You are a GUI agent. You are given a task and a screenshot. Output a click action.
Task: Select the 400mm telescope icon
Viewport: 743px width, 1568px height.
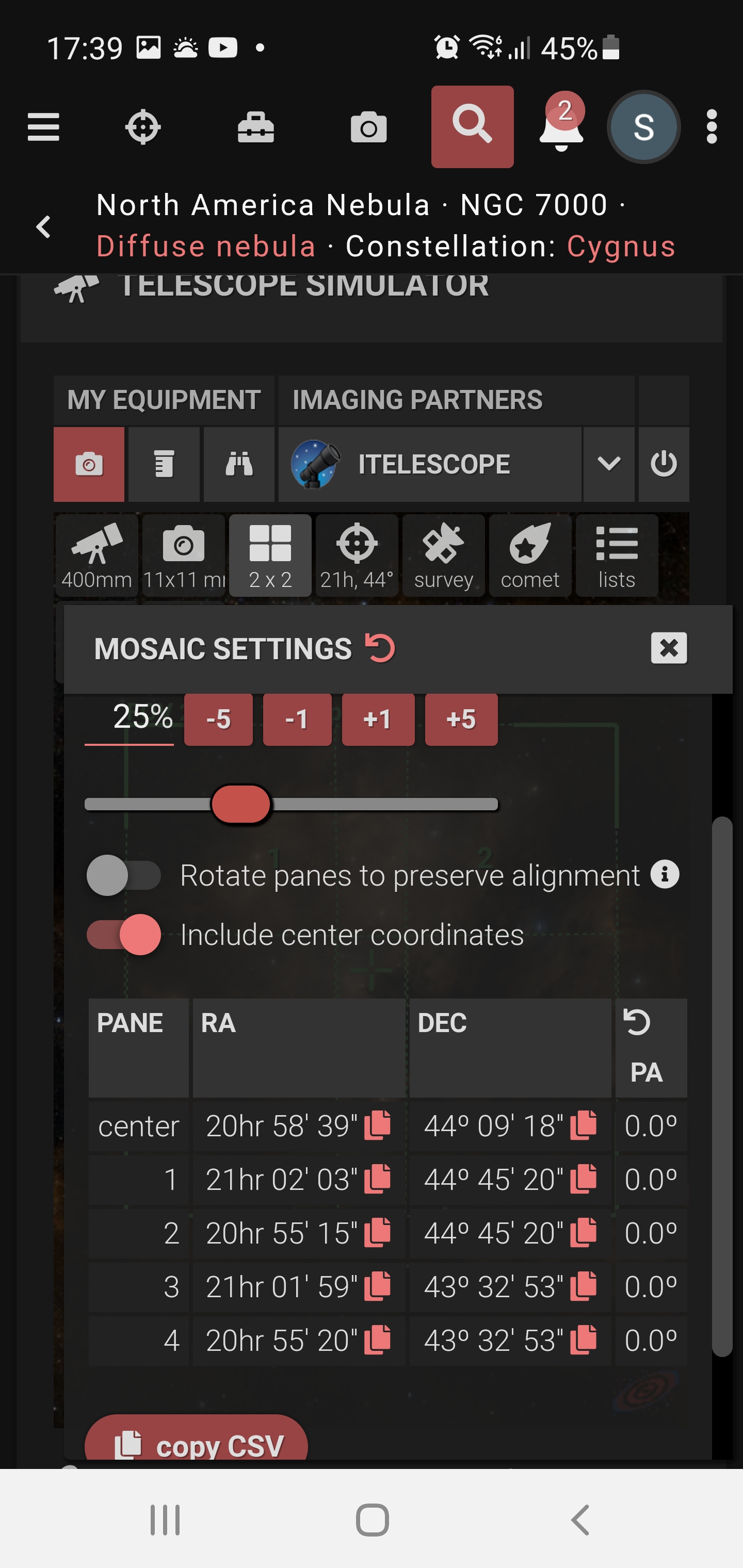[x=96, y=555]
